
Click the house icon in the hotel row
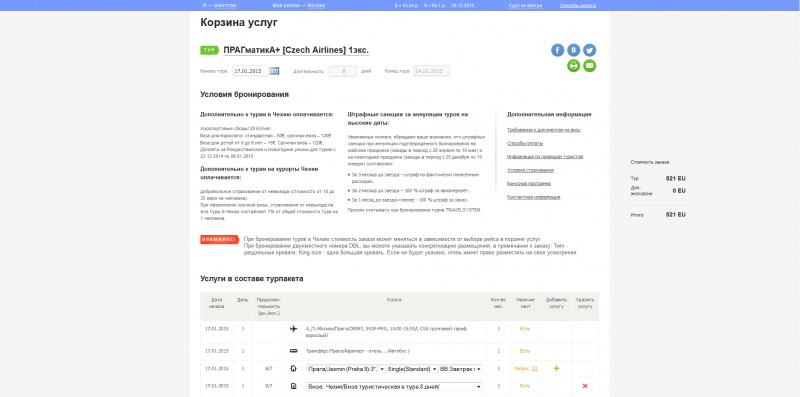click(x=293, y=368)
